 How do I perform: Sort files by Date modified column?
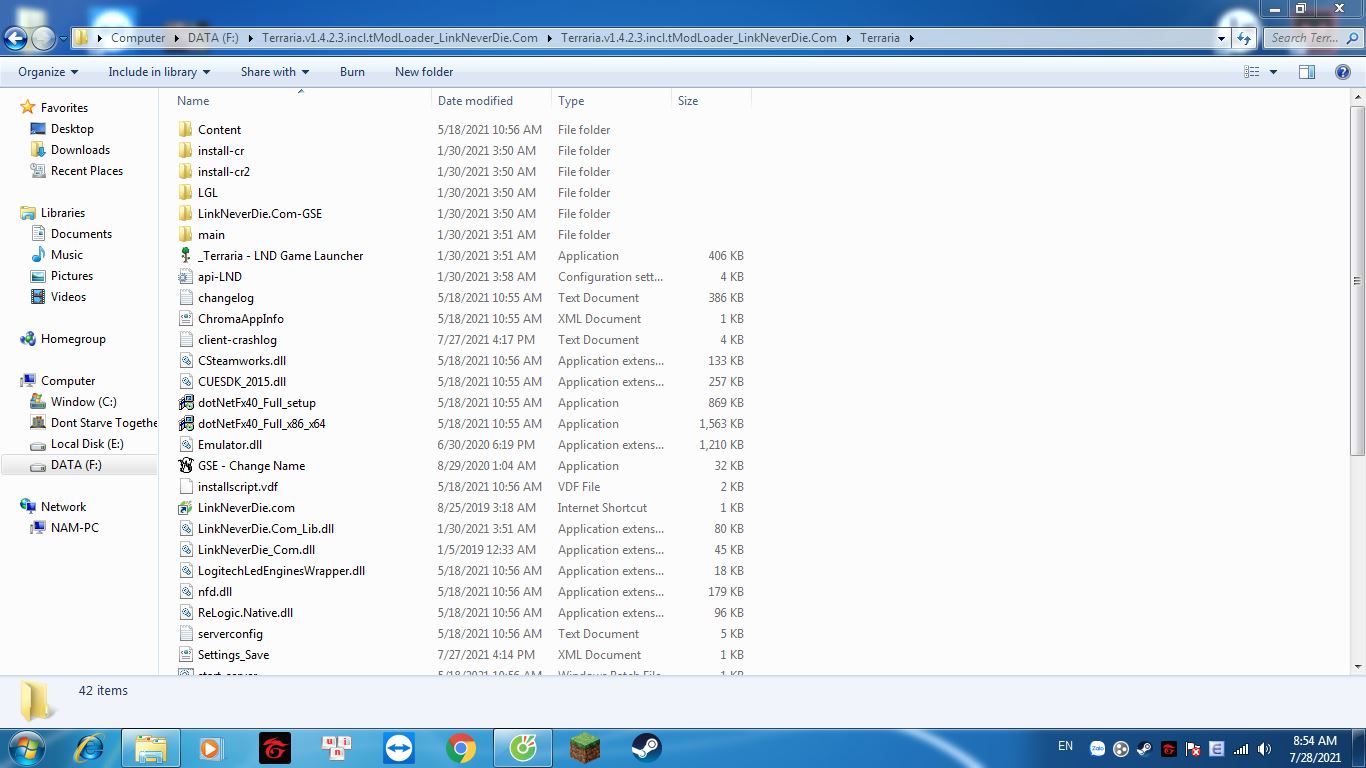click(475, 101)
